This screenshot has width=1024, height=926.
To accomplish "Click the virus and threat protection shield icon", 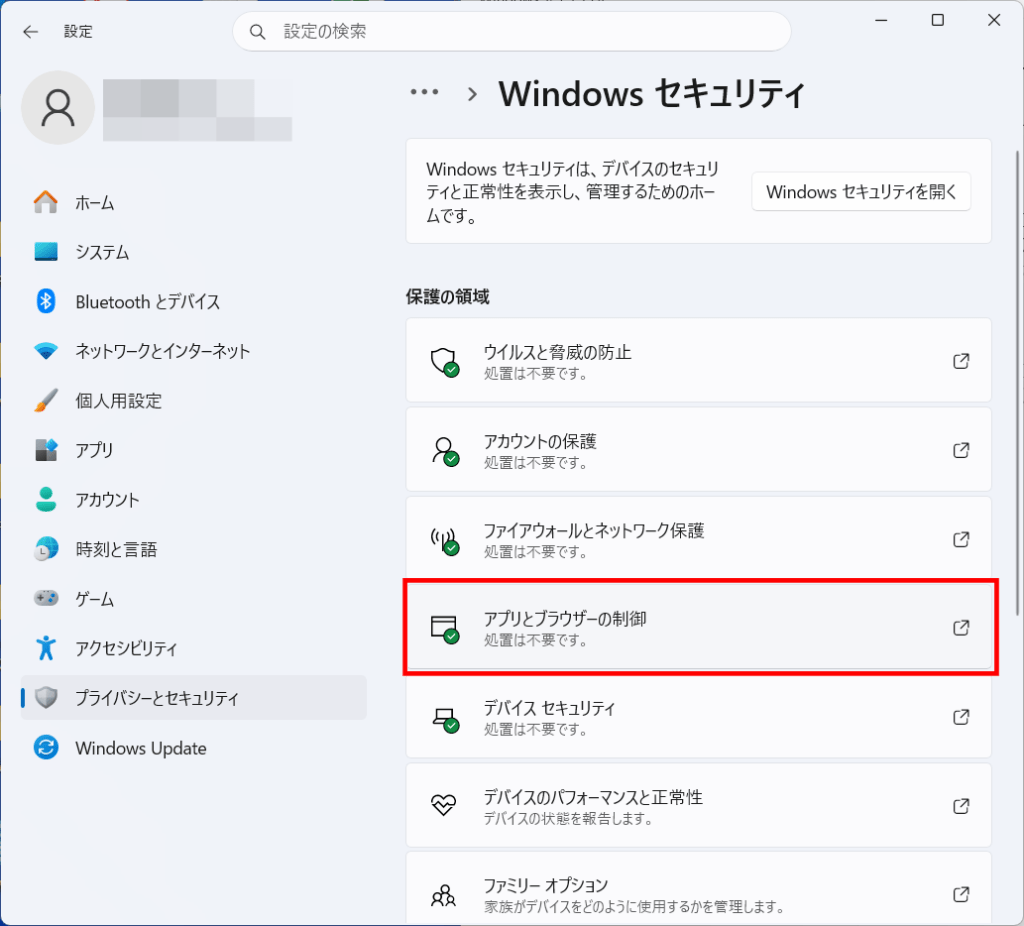I will click(443, 361).
